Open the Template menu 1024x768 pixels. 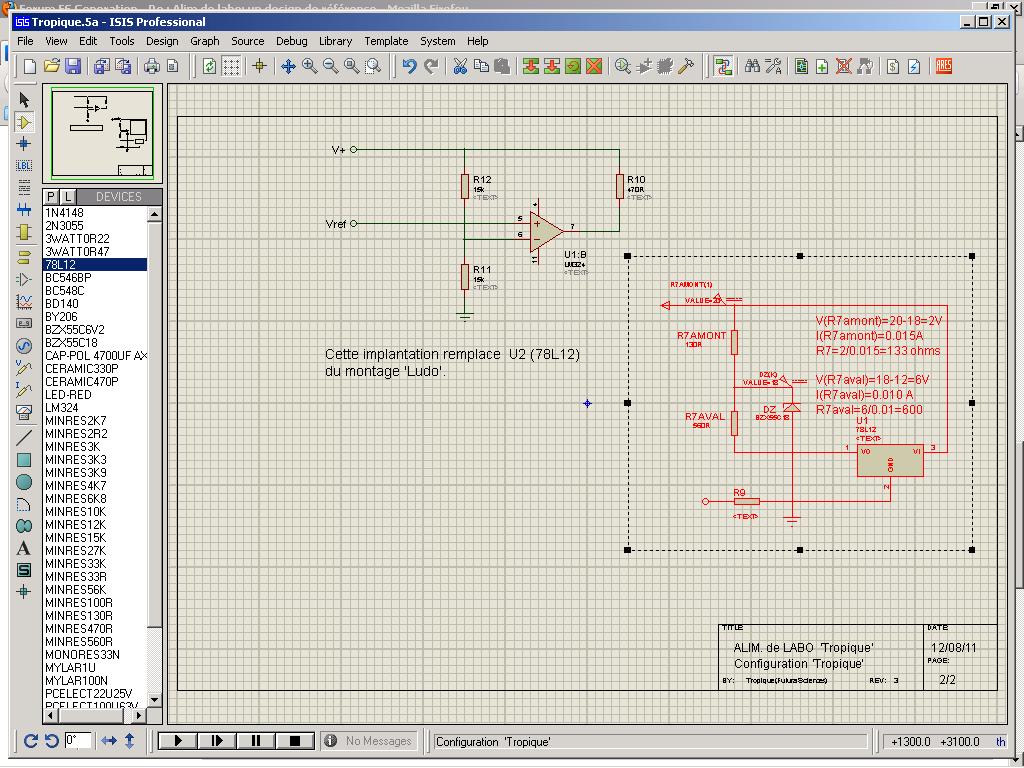[386, 41]
